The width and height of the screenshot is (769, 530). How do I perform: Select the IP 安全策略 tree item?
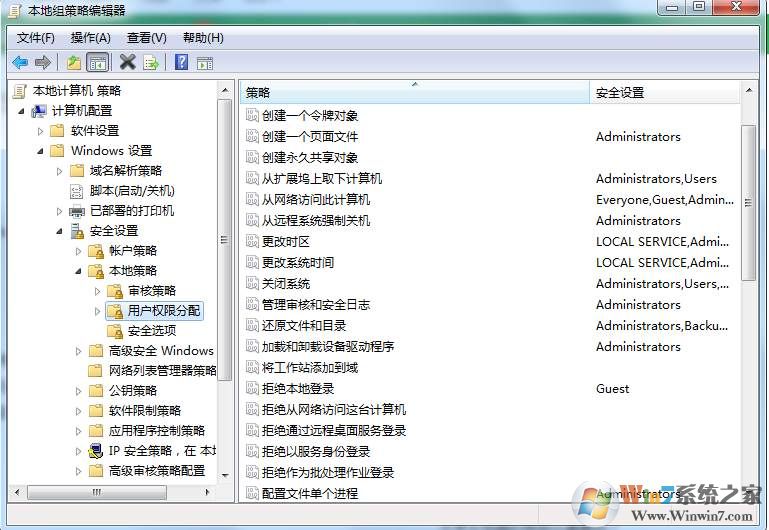pos(162,451)
